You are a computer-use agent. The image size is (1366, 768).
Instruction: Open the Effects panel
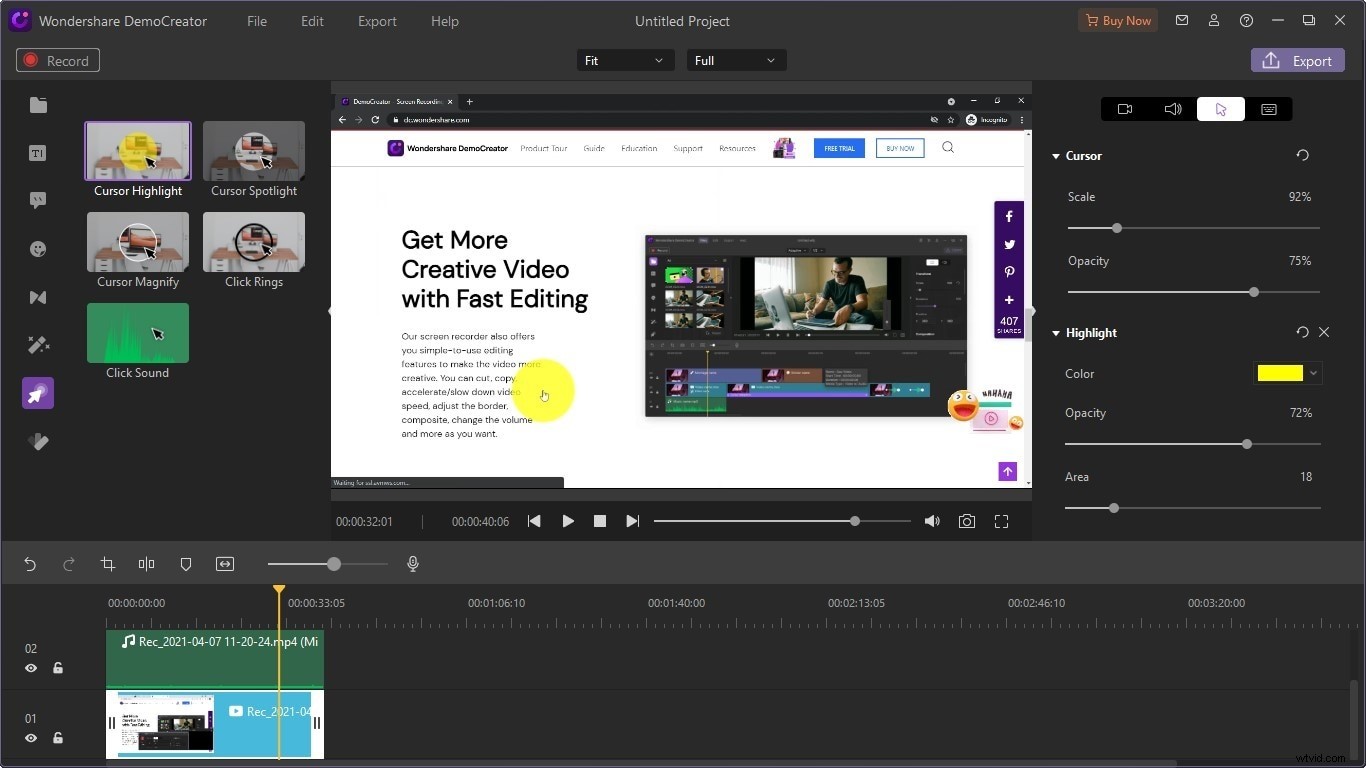point(37,345)
